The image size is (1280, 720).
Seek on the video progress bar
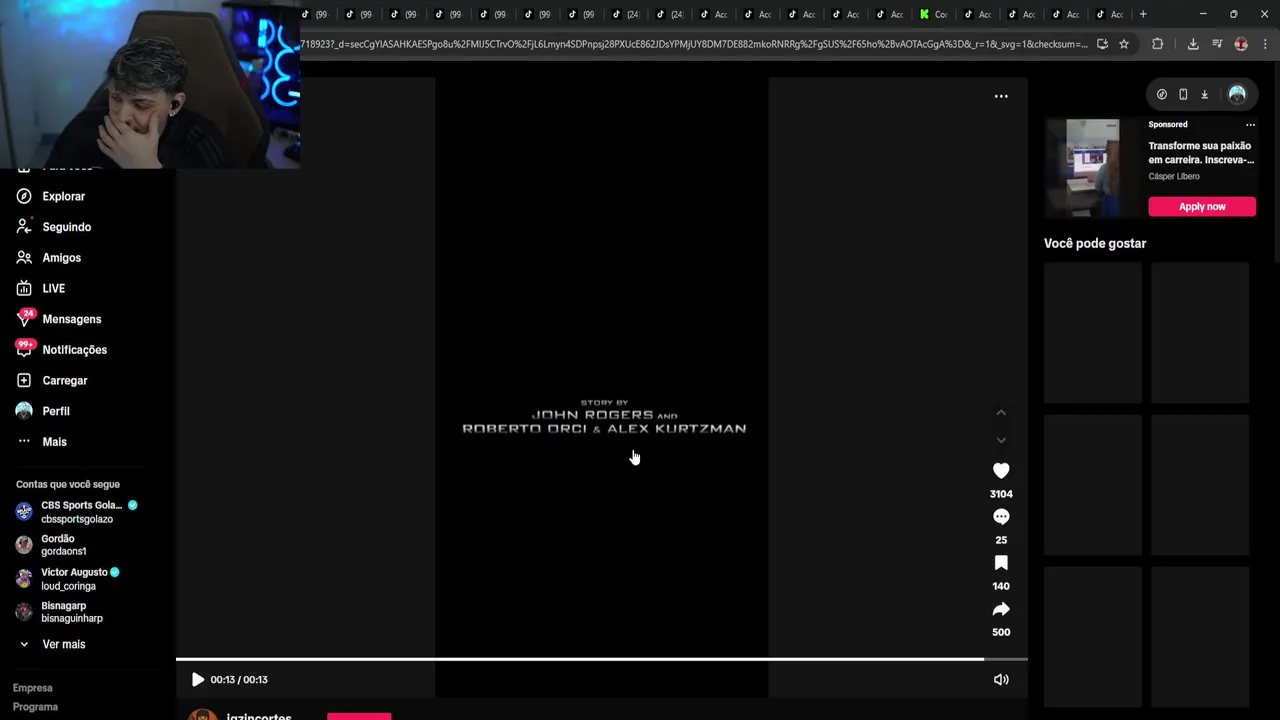[601, 659]
